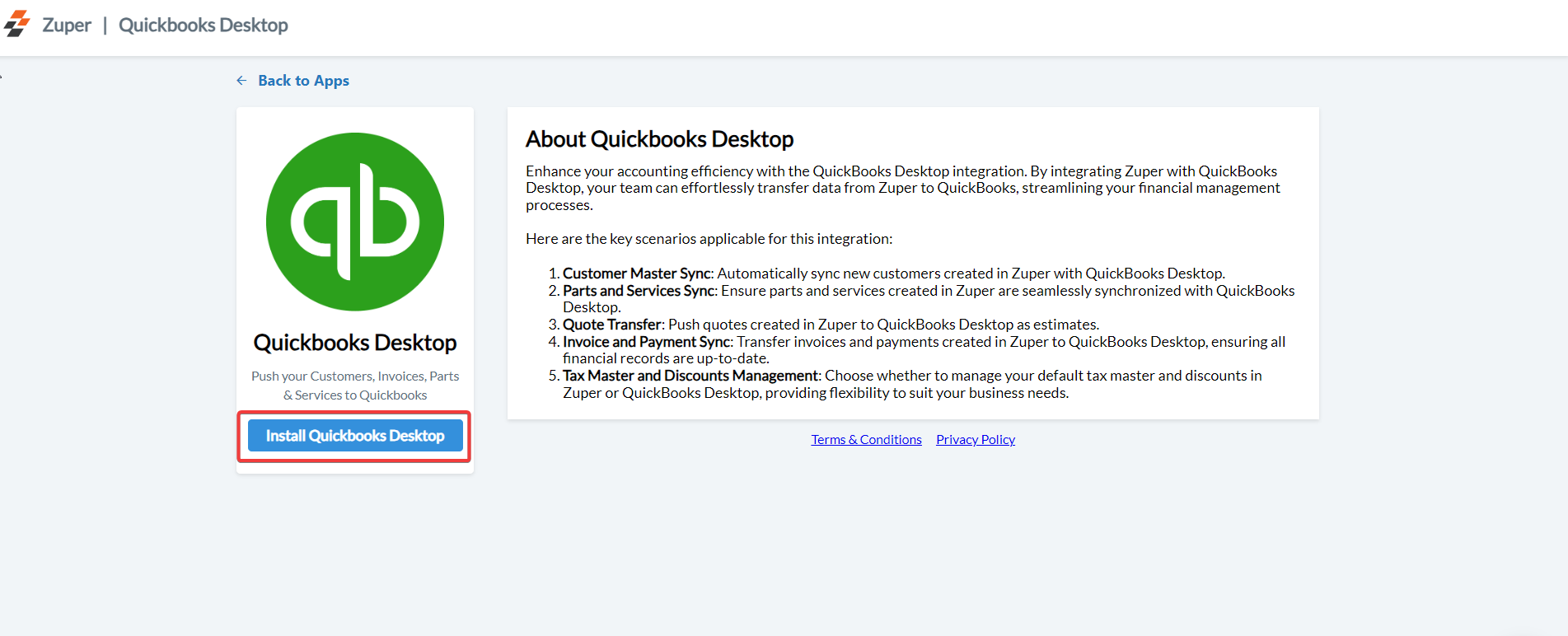
Task: Open the Privacy Policy link
Action: pyautogui.click(x=976, y=440)
